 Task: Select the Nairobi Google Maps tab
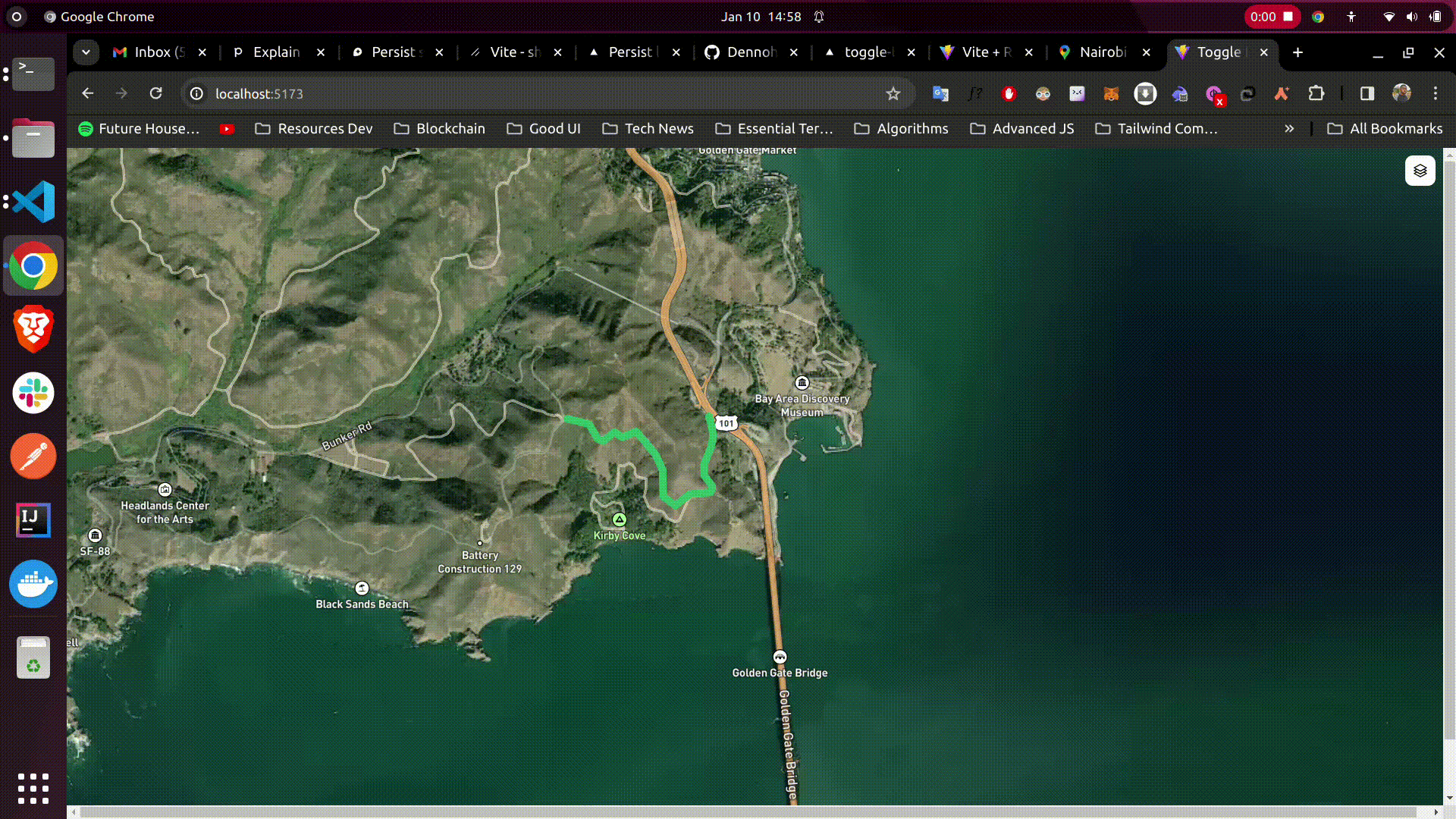tap(1100, 52)
